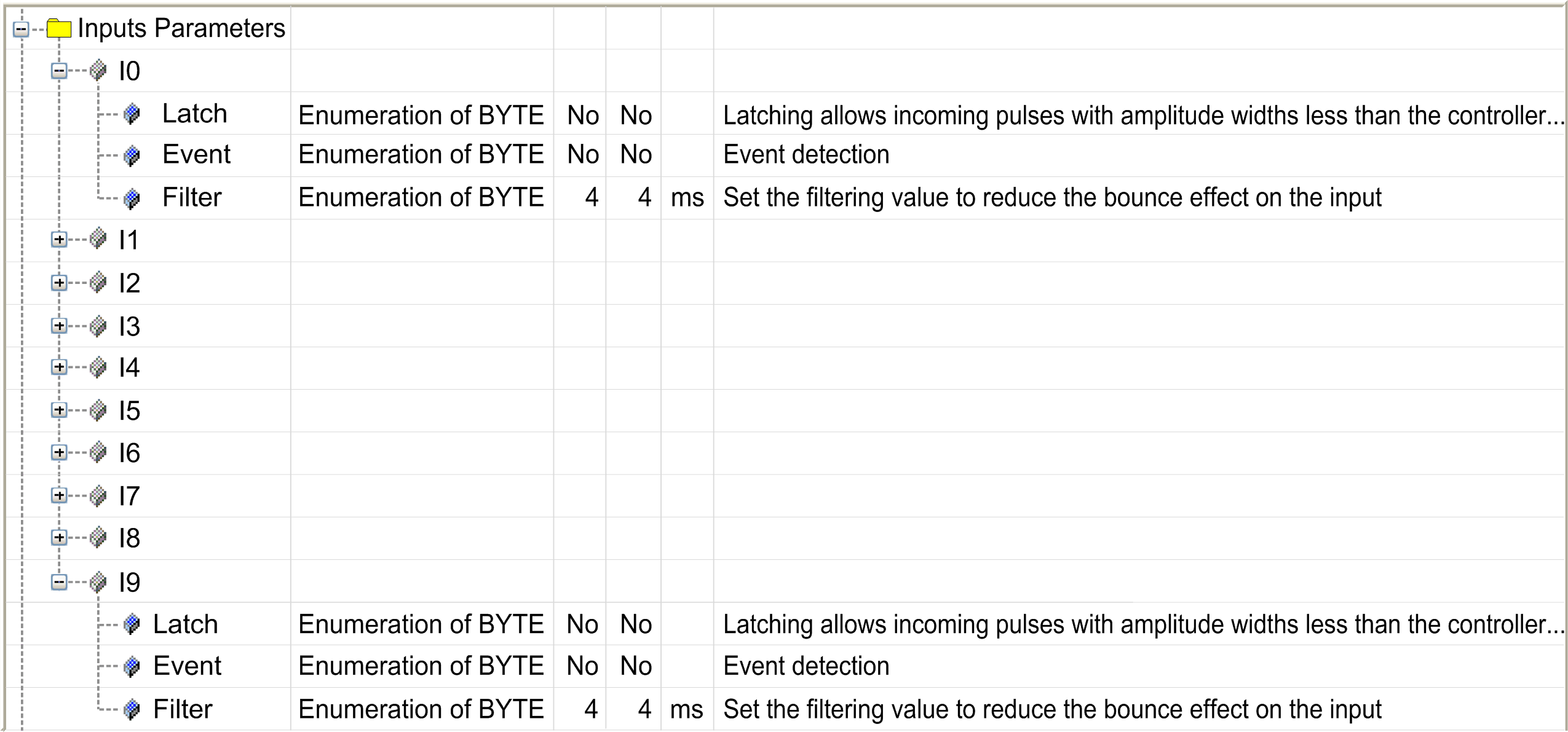1568x732 pixels.
Task: Click the yellow Inputs Parameters folder icon
Action: [59, 28]
